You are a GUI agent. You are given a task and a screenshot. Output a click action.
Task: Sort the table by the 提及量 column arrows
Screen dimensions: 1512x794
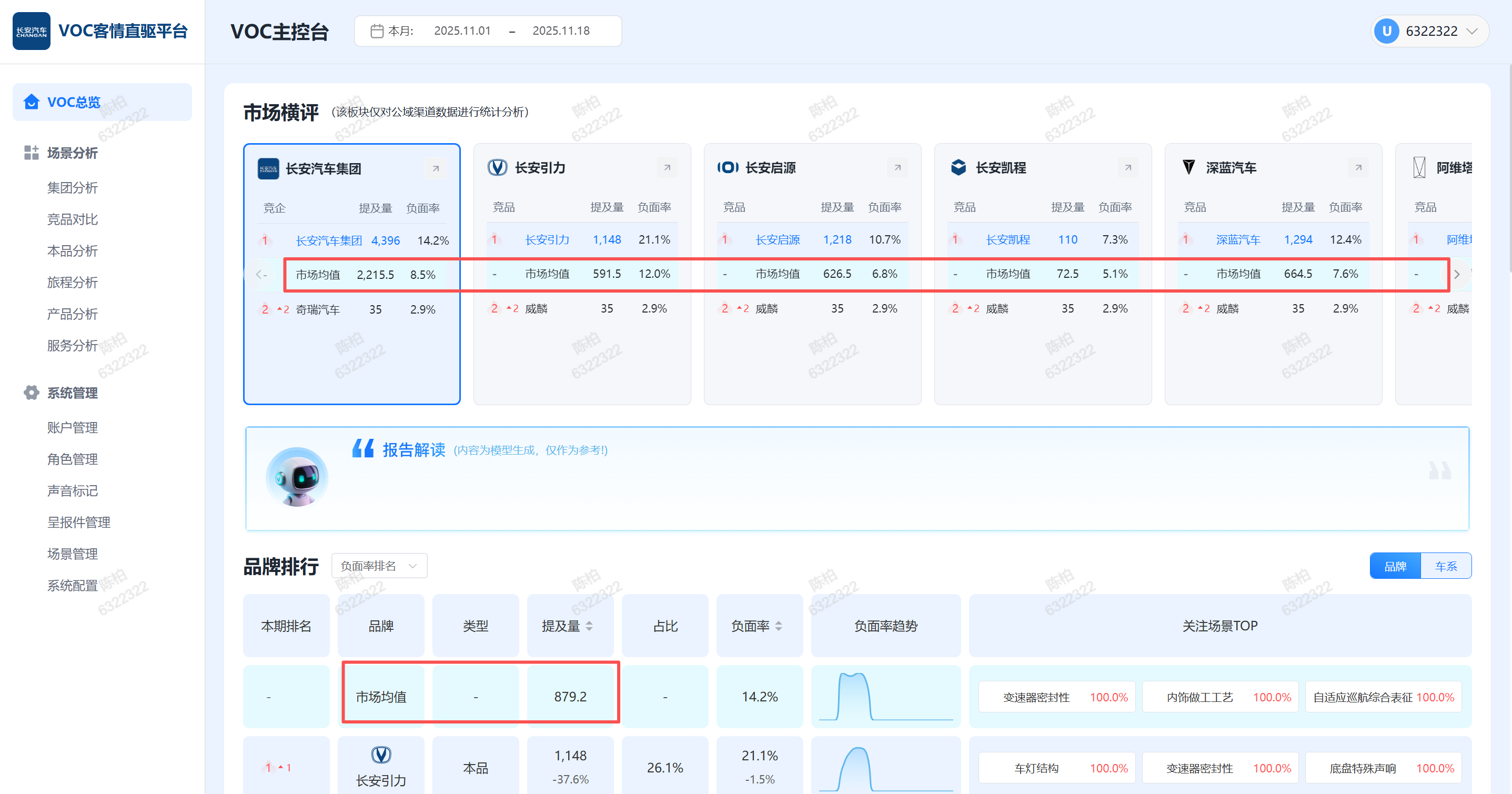pyautogui.click(x=589, y=626)
